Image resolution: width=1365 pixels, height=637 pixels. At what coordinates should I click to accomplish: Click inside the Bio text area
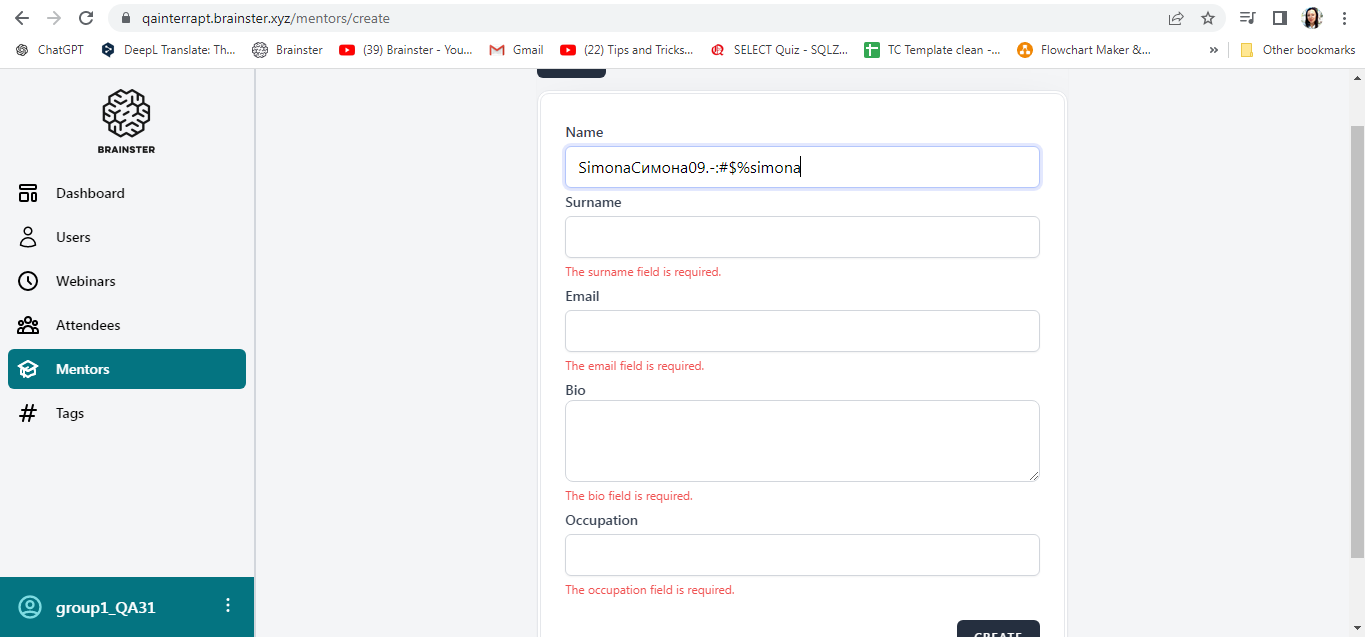click(801, 440)
